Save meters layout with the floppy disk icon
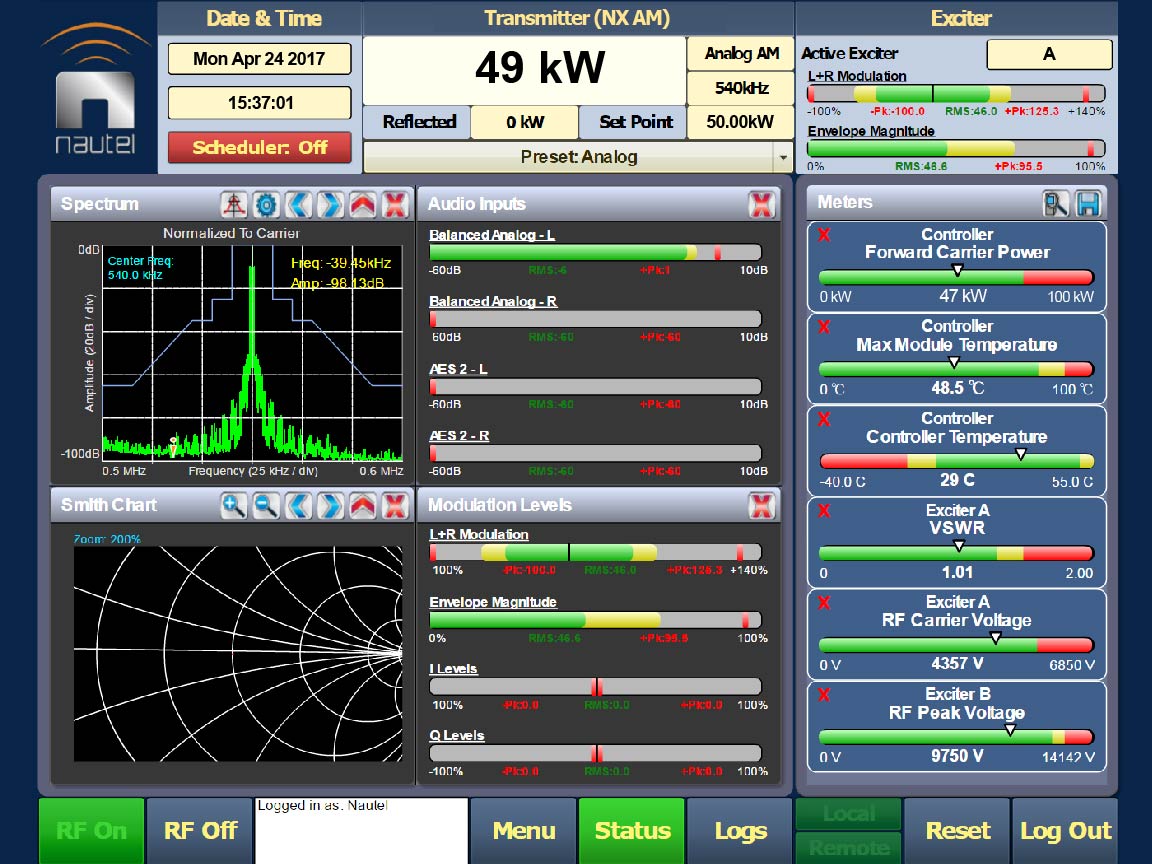The image size is (1152, 864). click(x=1090, y=202)
